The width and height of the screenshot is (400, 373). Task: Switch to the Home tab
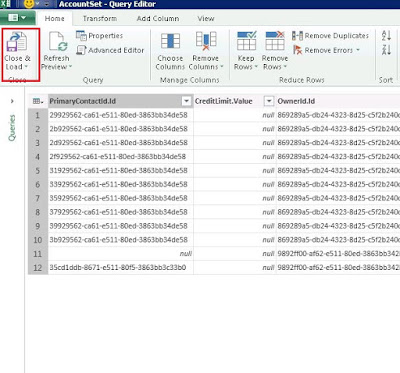point(54,19)
